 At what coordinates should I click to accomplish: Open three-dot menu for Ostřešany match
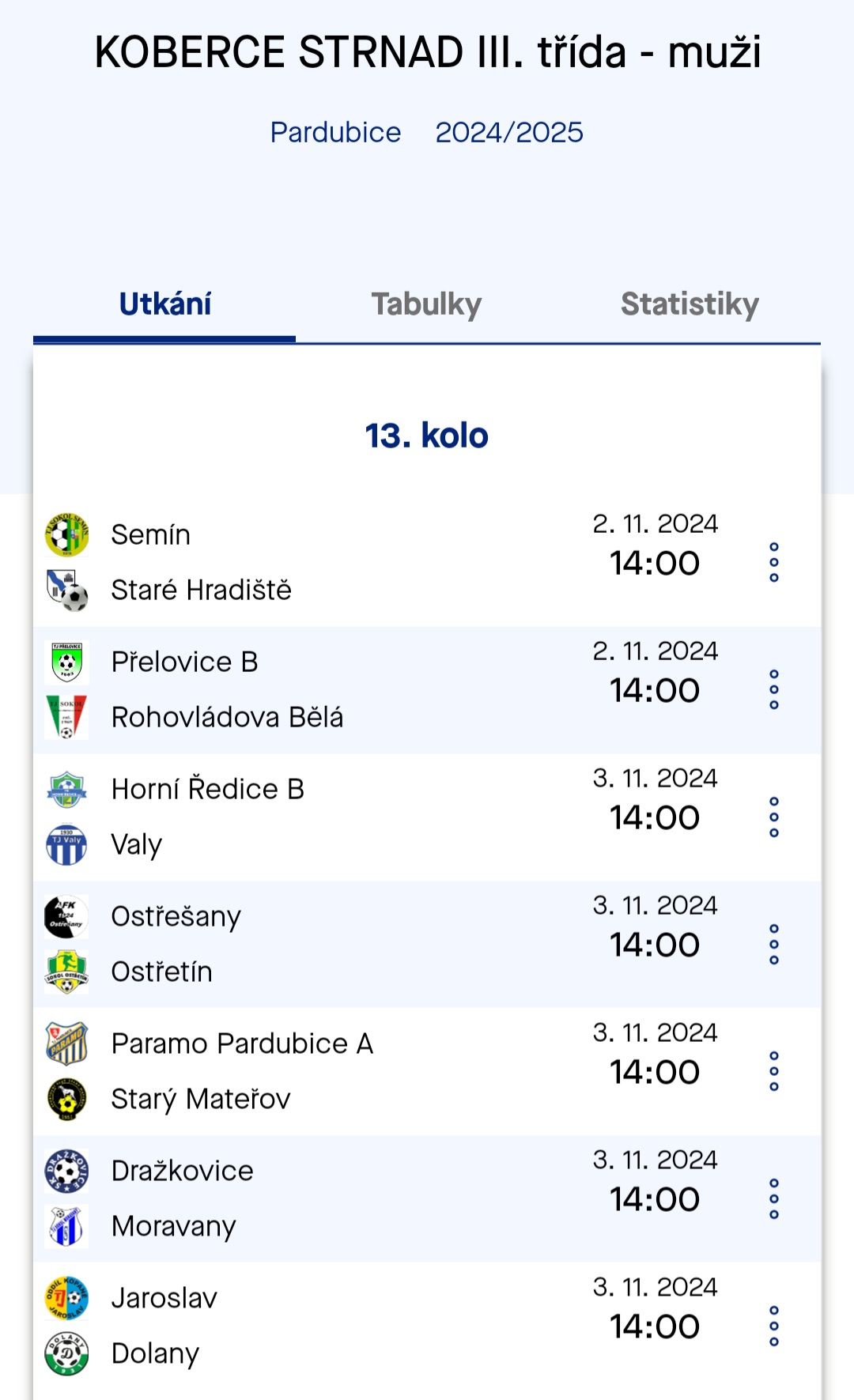[774, 945]
